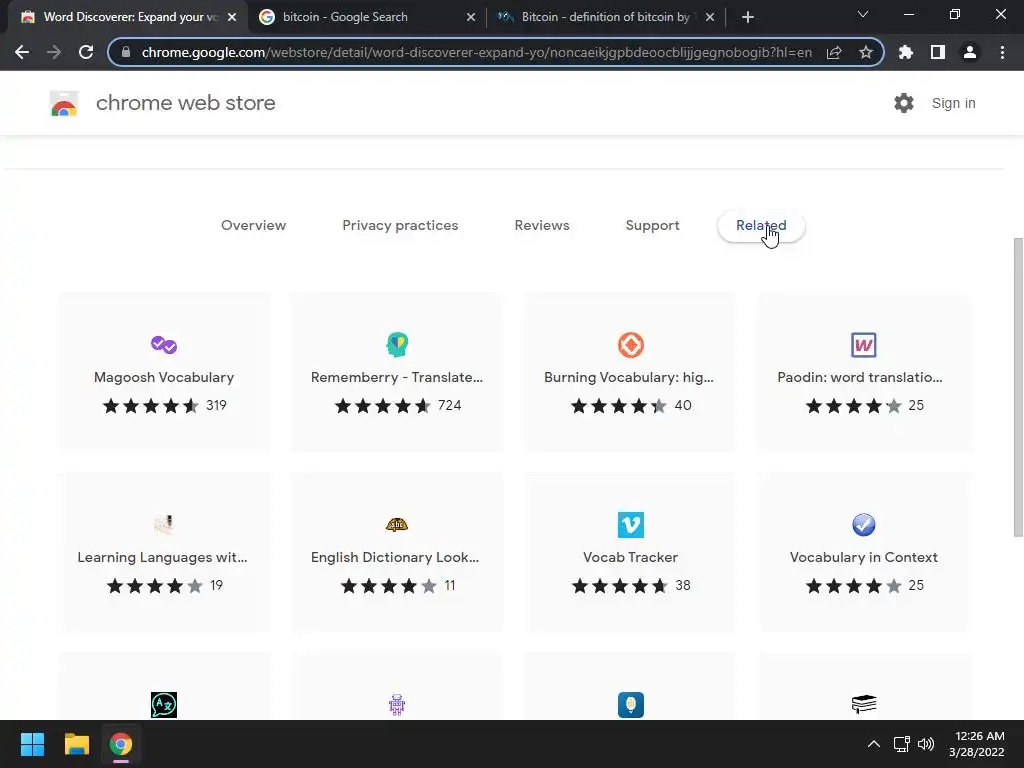The width and height of the screenshot is (1024, 768).
Task: Open the tab search dropdown arrow
Action: [863, 14]
